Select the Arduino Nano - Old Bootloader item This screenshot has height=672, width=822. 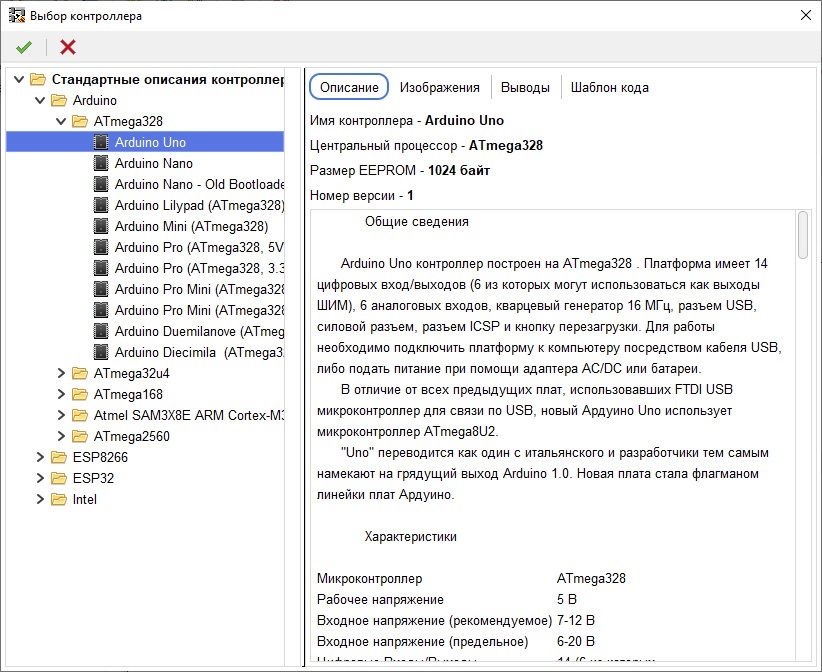(x=199, y=184)
